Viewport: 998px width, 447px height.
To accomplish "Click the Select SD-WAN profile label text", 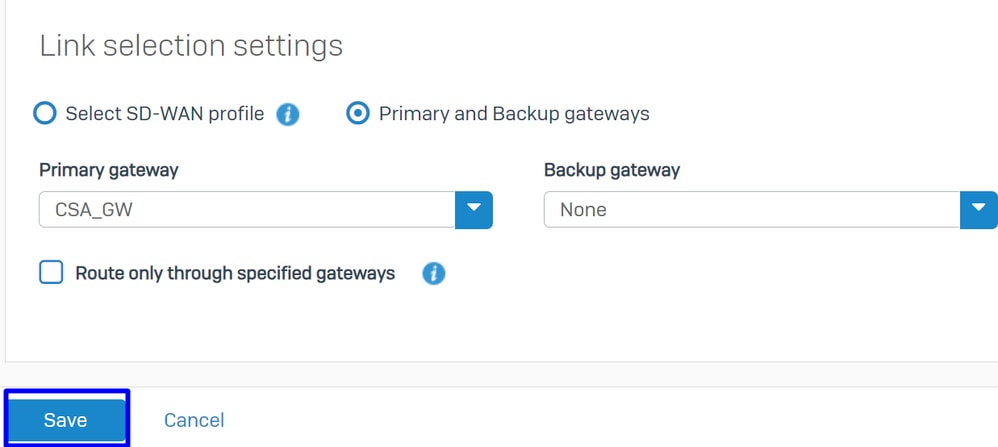I will pyautogui.click(x=165, y=114).
